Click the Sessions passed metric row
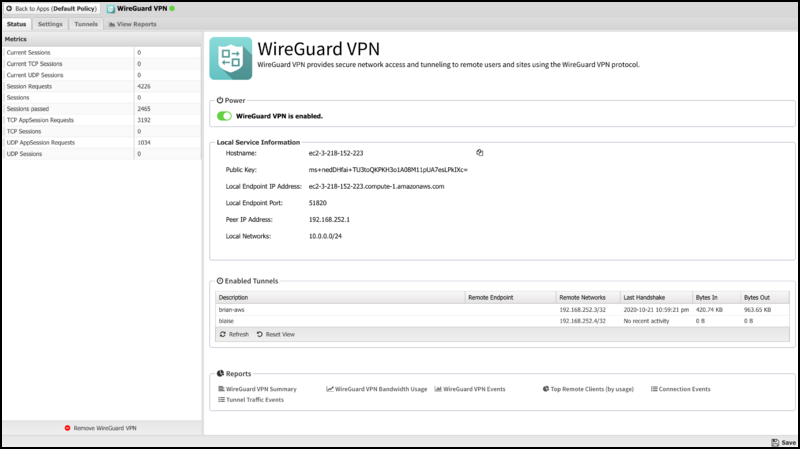The height and width of the screenshot is (449, 800). click(x=102, y=109)
